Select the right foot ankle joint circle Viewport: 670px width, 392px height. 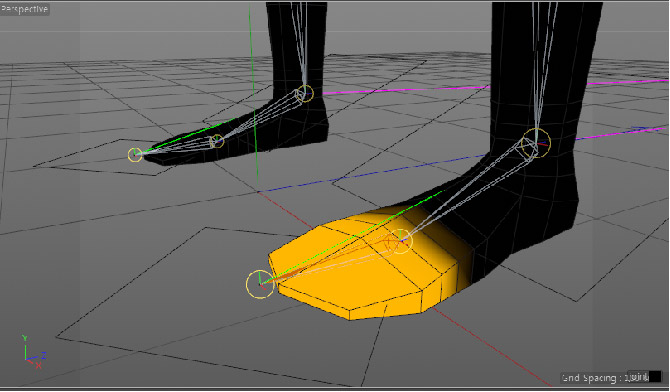click(x=536, y=143)
